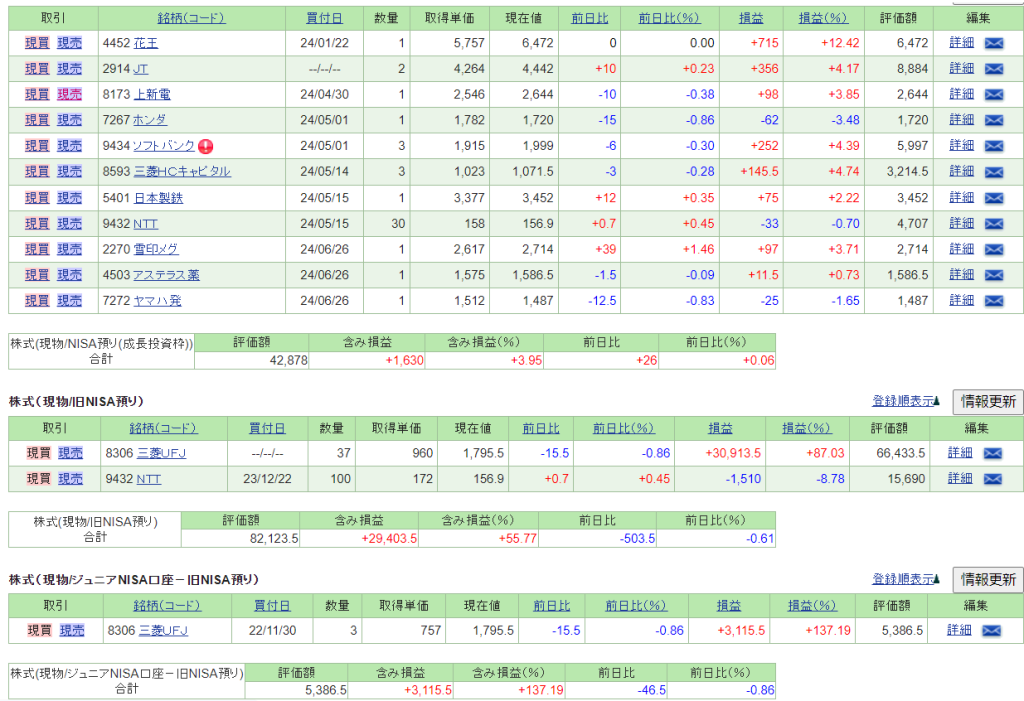1024x701 pixels.
Task: Click the envelope icon in the Junior NISA 三菱UFJ row
Action: (x=994, y=631)
